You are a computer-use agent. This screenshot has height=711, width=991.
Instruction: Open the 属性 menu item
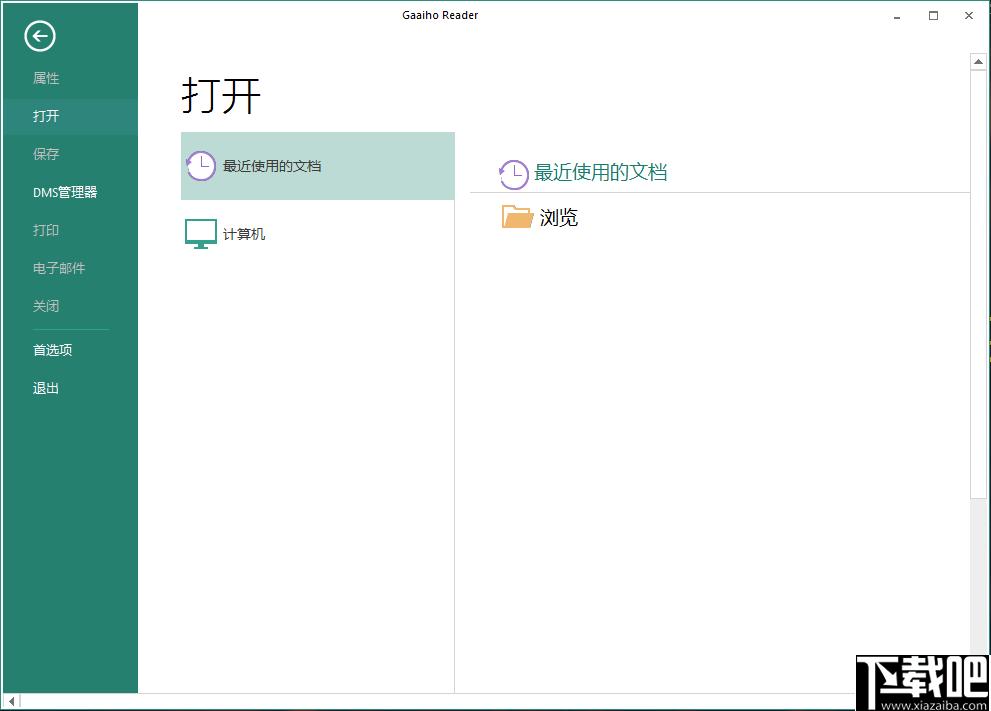[x=46, y=78]
